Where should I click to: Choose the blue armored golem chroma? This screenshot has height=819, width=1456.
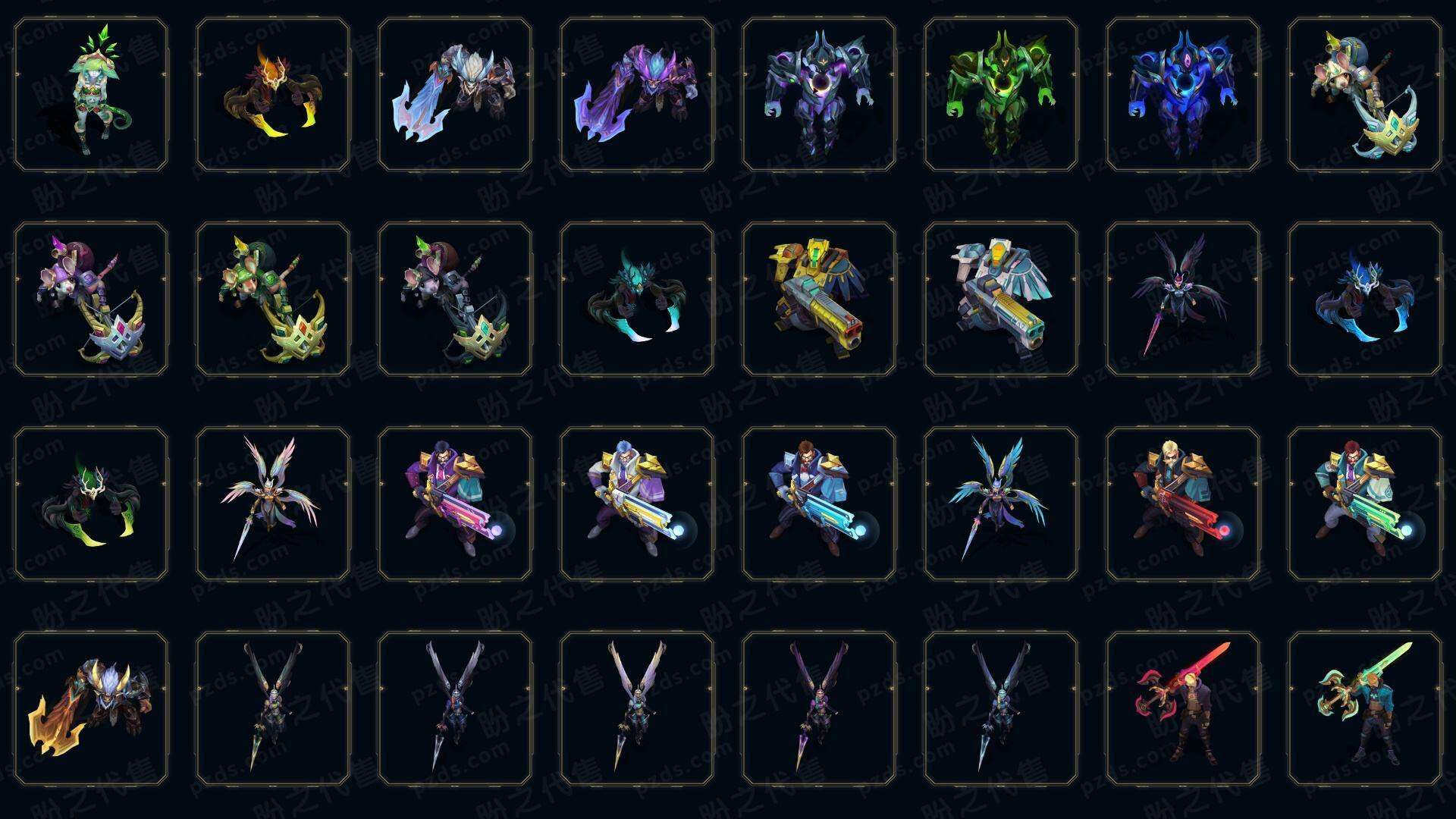click(x=1183, y=94)
